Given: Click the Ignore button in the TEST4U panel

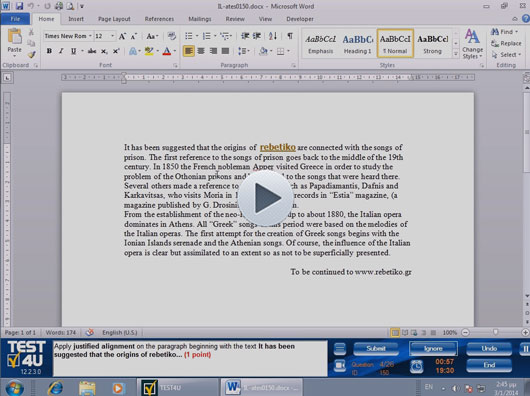Looking at the screenshot, I should 433,348.
